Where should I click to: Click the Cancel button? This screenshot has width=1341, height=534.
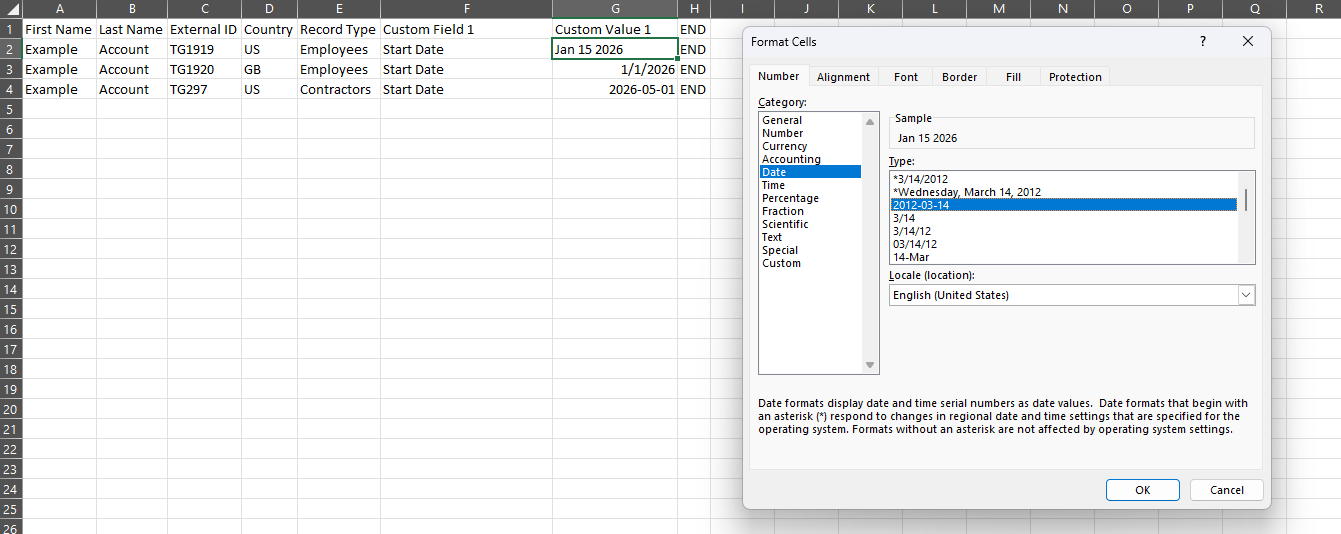(x=1227, y=490)
